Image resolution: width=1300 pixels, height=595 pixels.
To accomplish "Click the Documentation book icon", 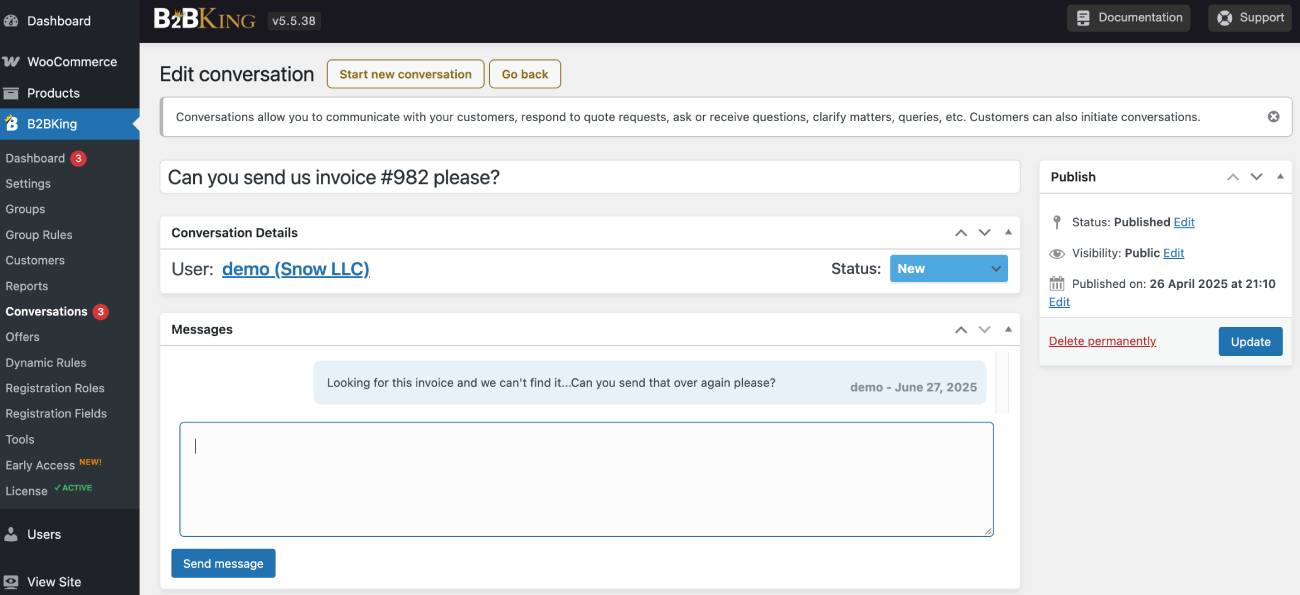I will coord(1083,17).
